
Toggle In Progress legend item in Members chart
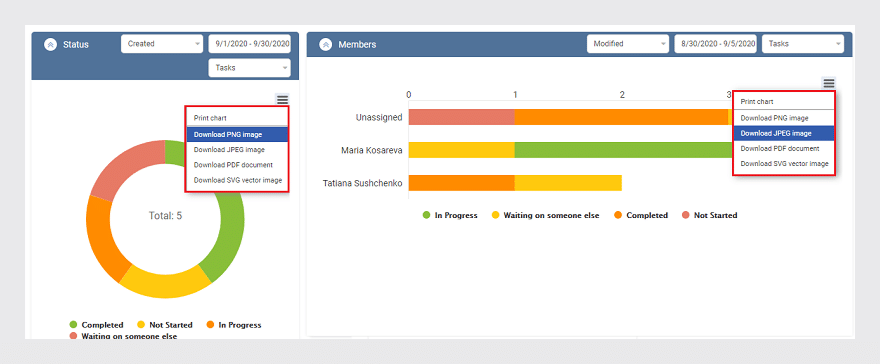[x=450, y=215]
